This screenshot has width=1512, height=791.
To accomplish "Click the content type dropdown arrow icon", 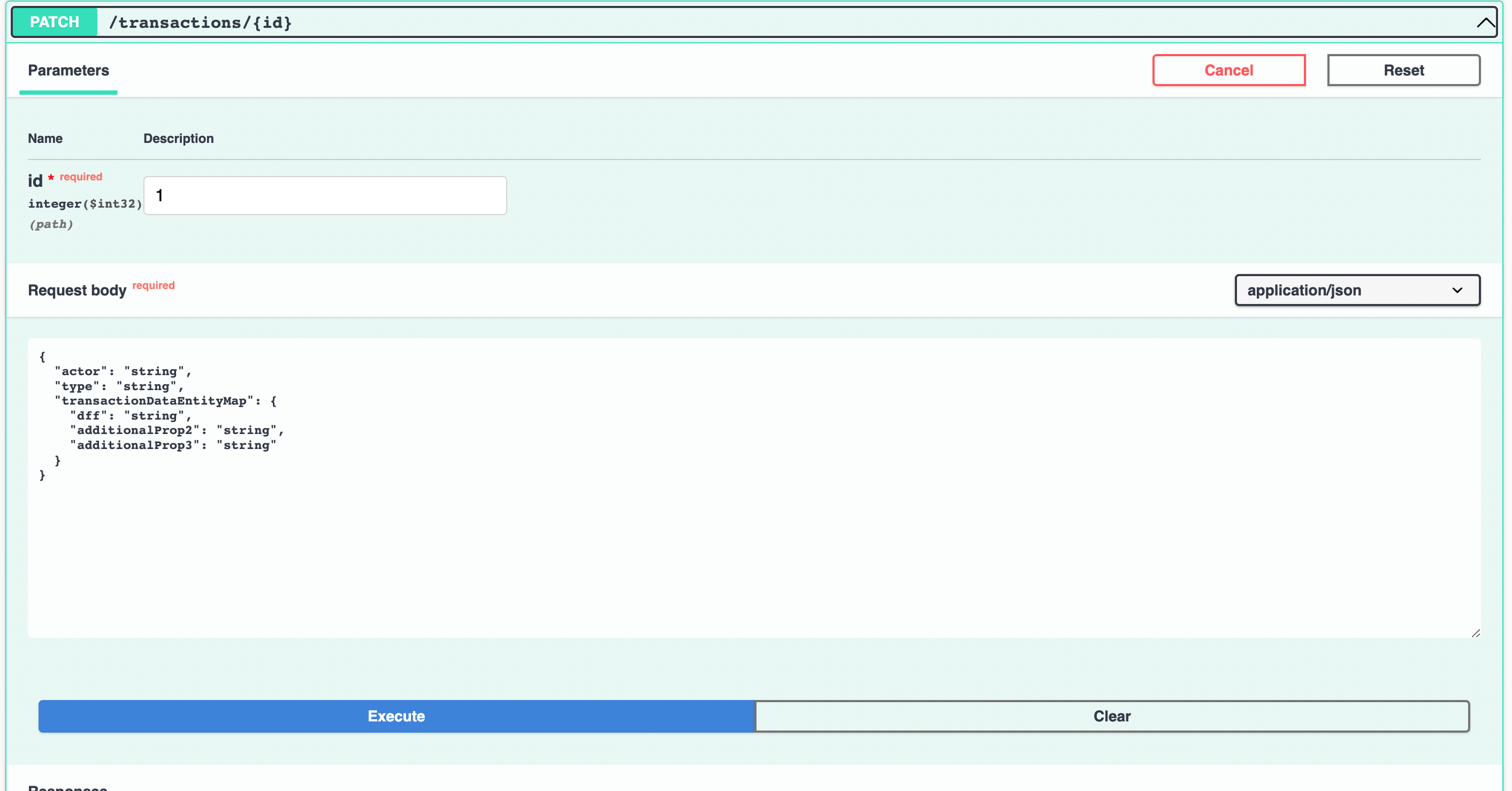I will [1457, 291].
